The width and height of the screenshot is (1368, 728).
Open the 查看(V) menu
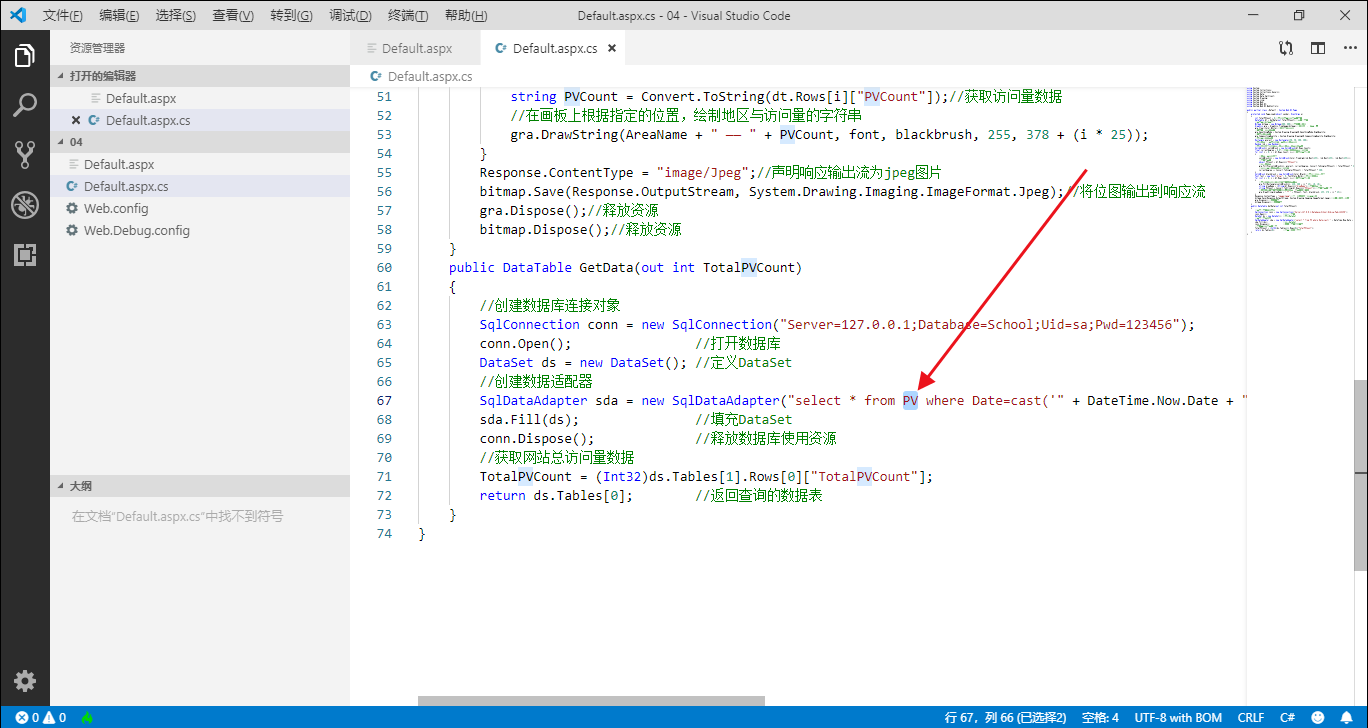coord(233,16)
